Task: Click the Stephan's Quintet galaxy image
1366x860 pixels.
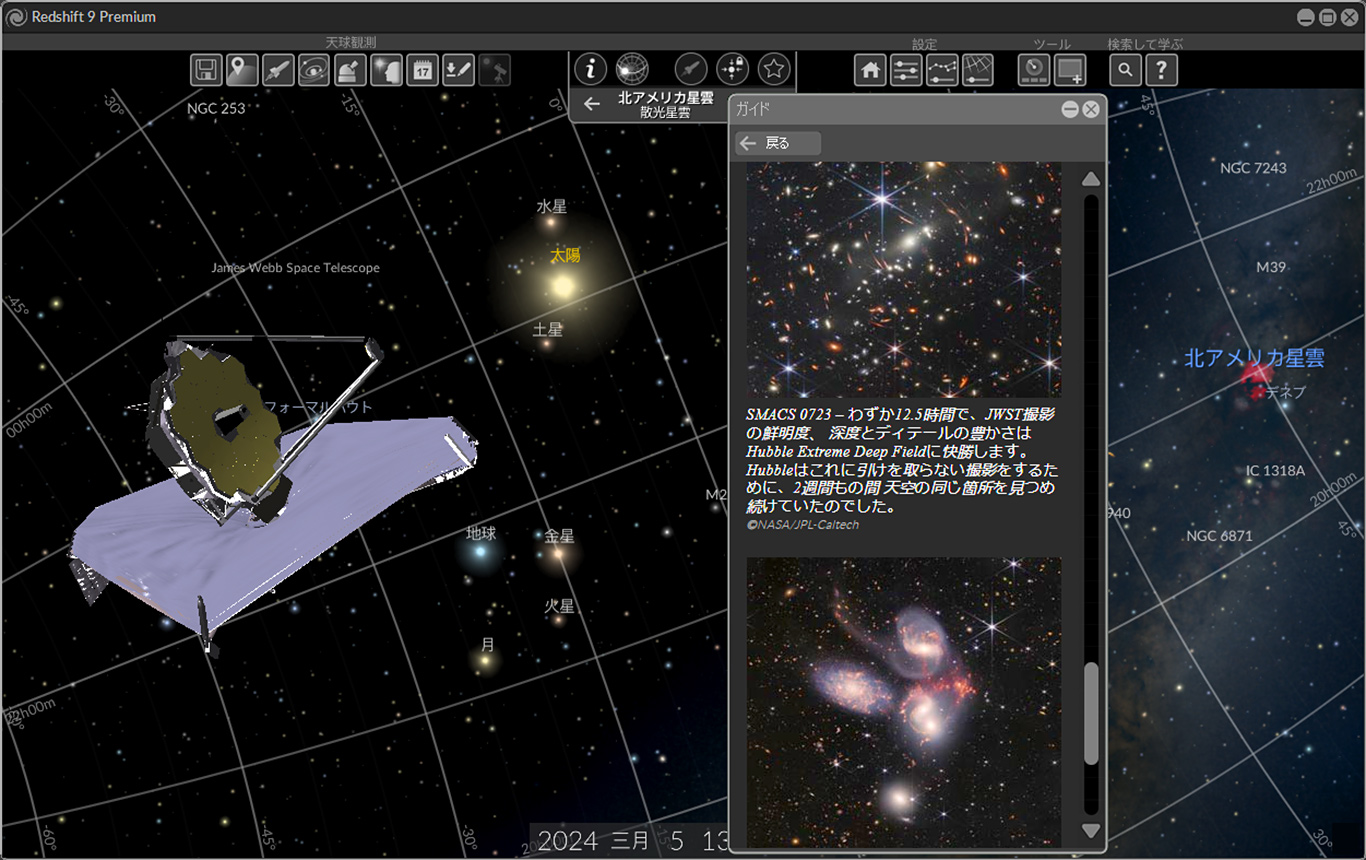Action: point(904,701)
